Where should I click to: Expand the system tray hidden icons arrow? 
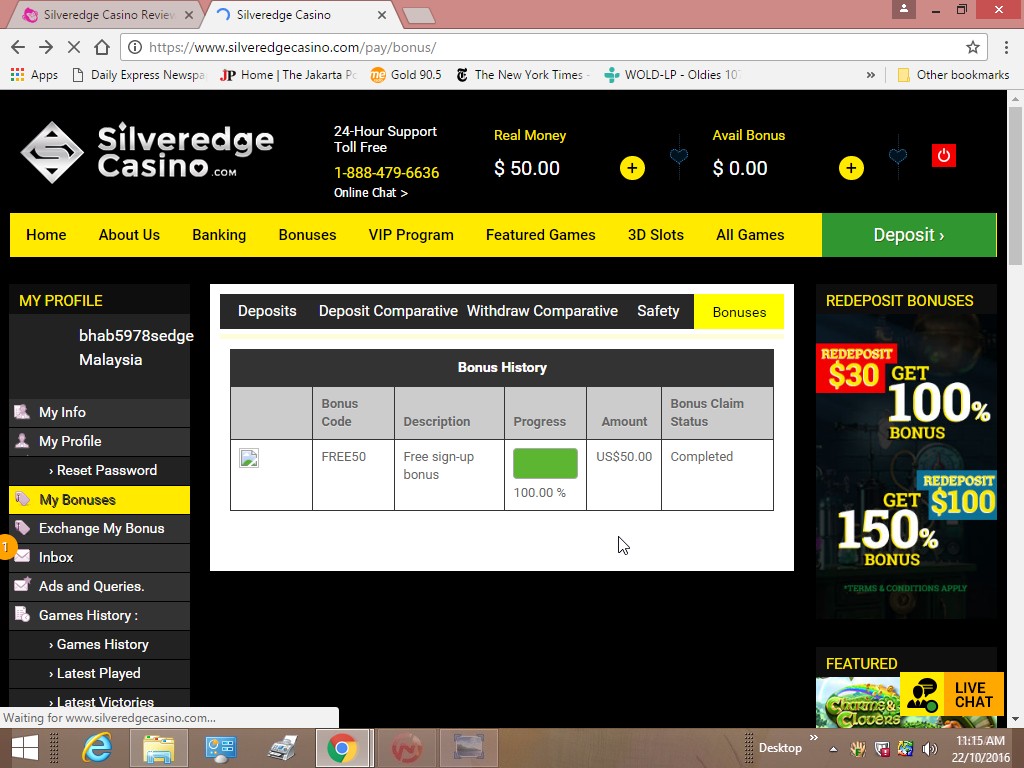(833, 748)
